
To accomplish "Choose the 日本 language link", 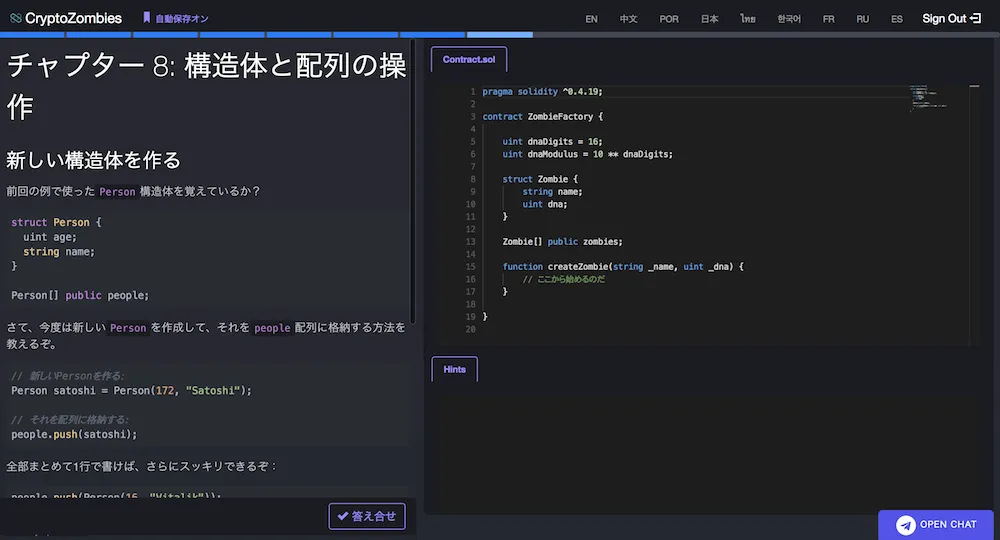I will [709, 19].
